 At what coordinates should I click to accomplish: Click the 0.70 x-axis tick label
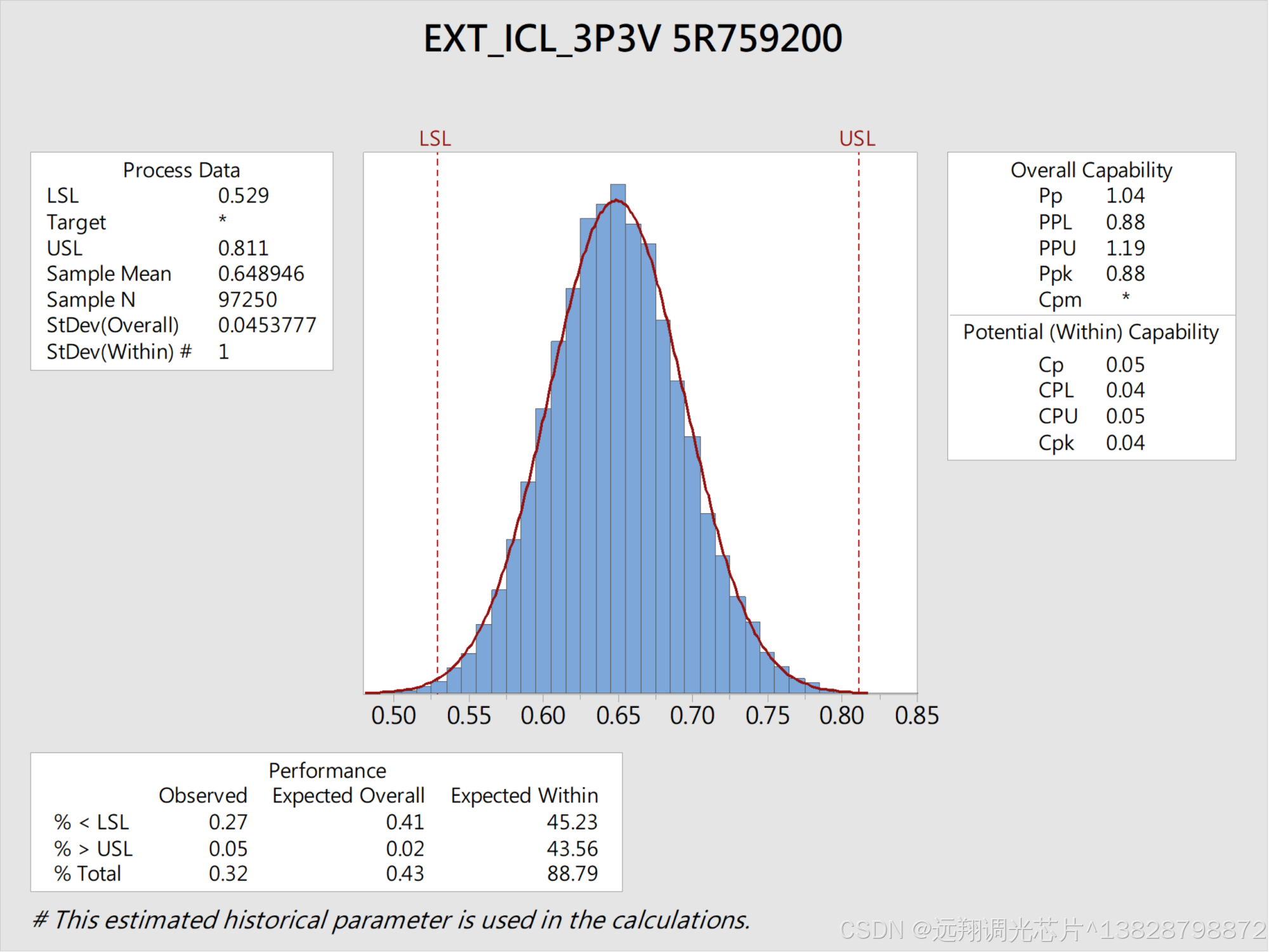click(x=692, y=715)
